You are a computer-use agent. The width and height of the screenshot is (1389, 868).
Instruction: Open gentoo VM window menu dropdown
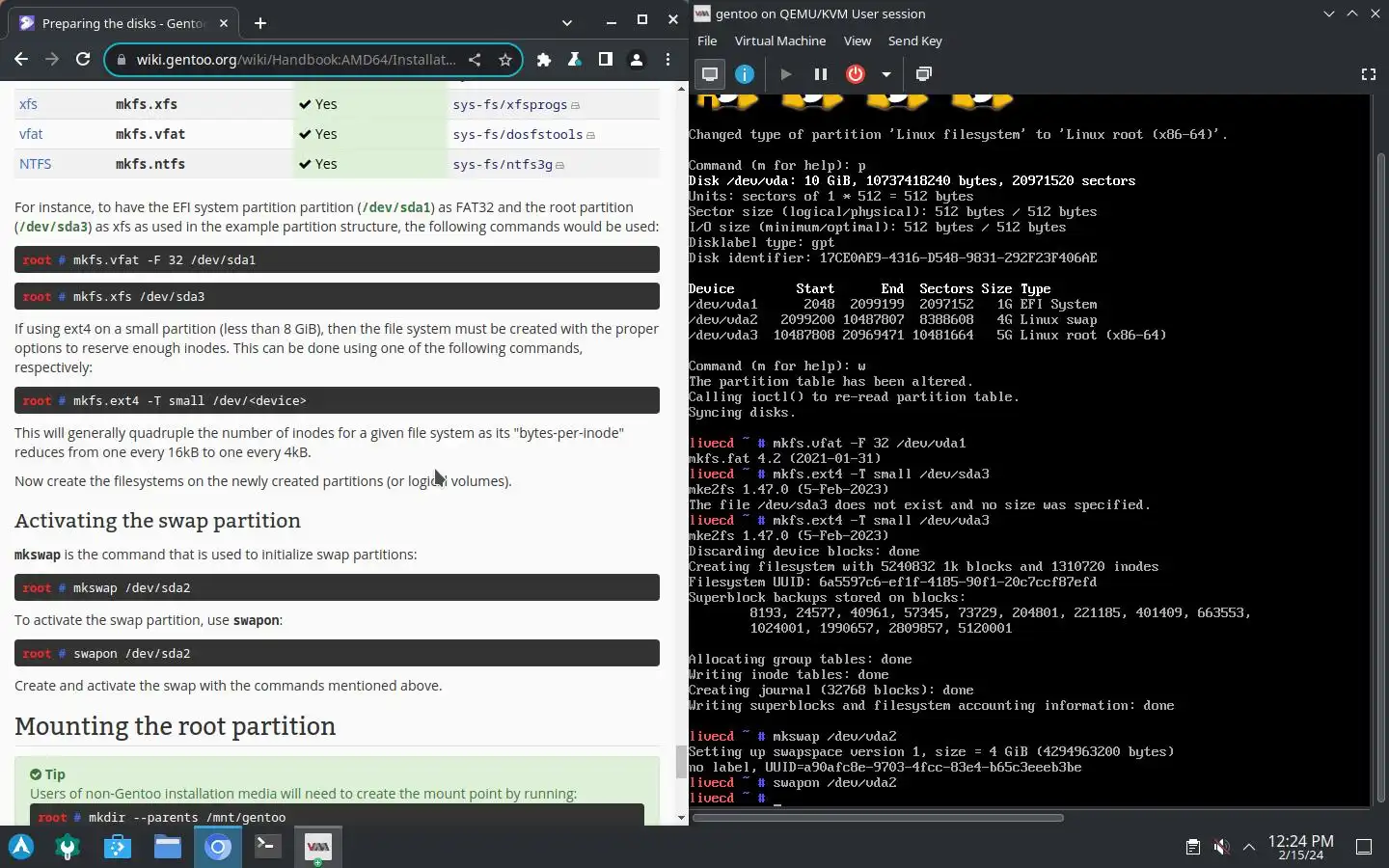click(1328, 14)
